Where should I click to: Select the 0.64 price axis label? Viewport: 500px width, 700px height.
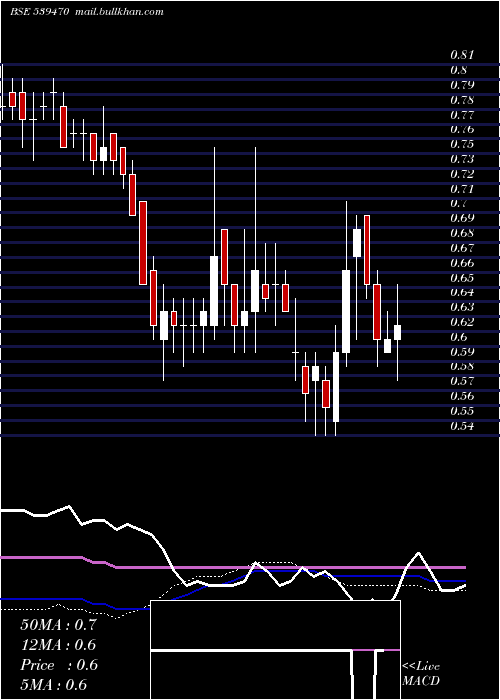click(x=462, y=292)
